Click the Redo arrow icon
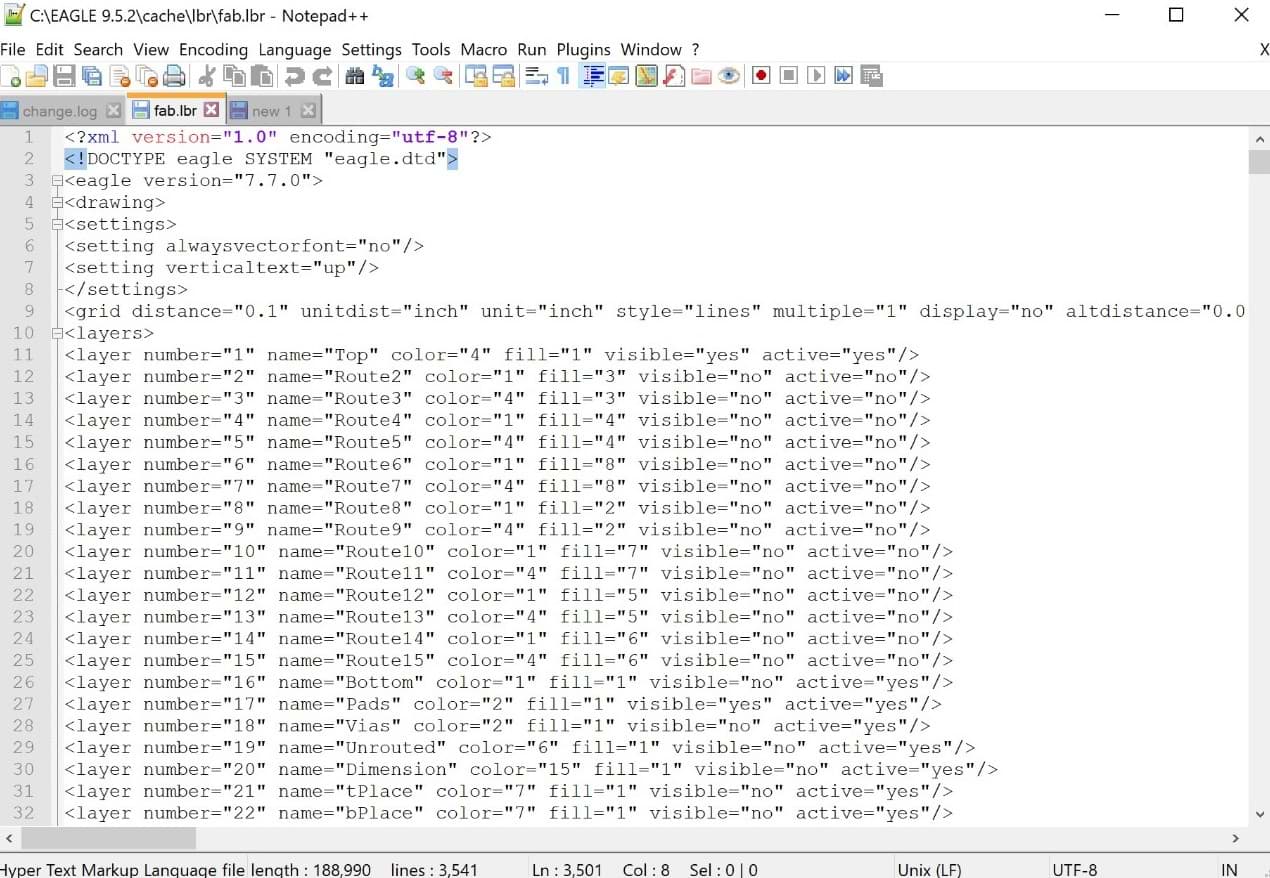This screenshot has height=878, width=1270. pos(322,76)
